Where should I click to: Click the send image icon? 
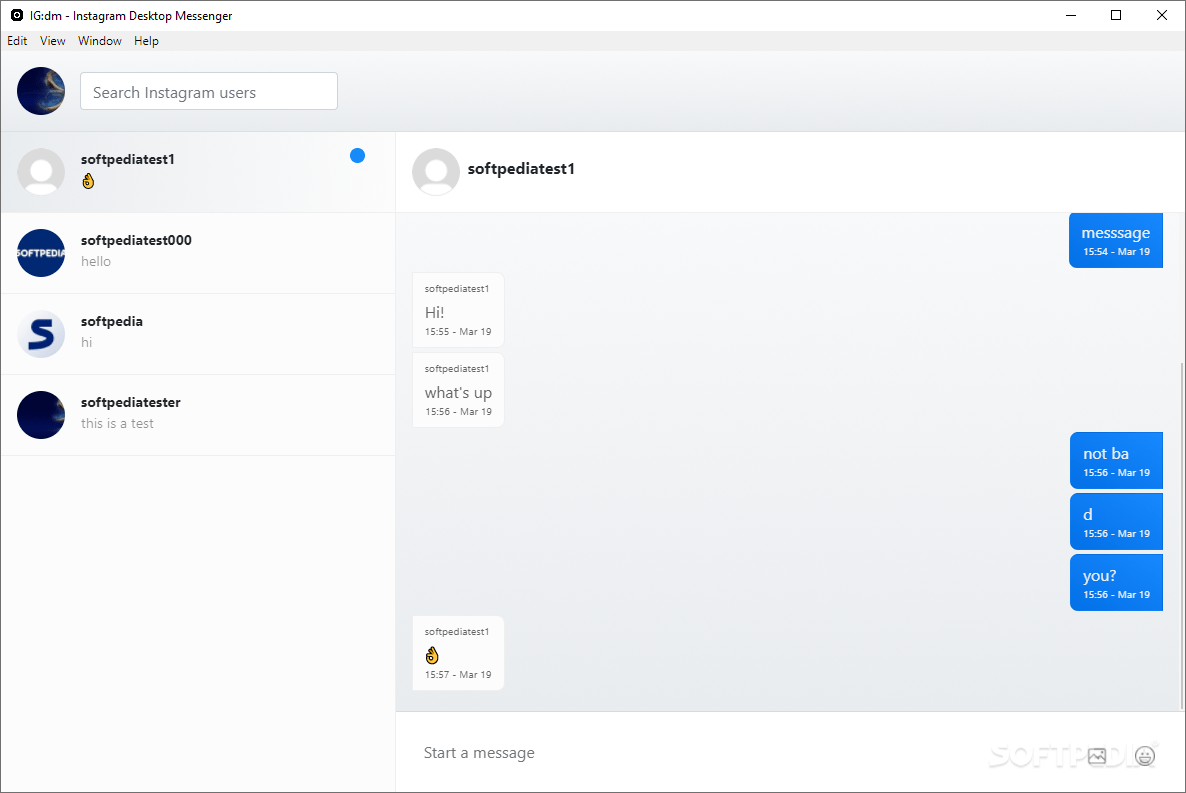1097,755
